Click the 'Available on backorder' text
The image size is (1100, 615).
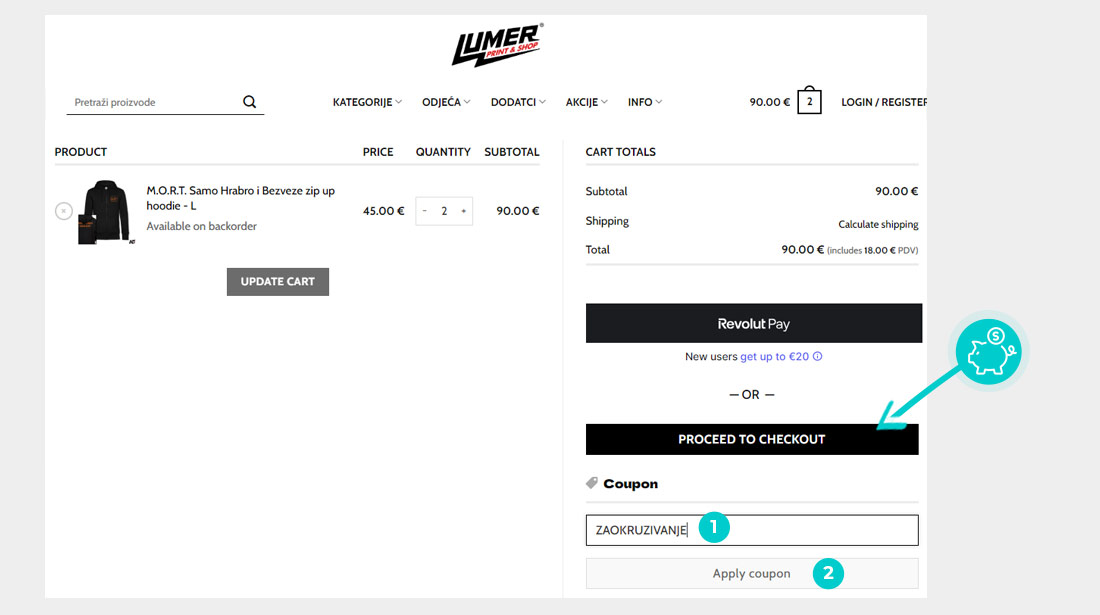click(x=201, y=226)
